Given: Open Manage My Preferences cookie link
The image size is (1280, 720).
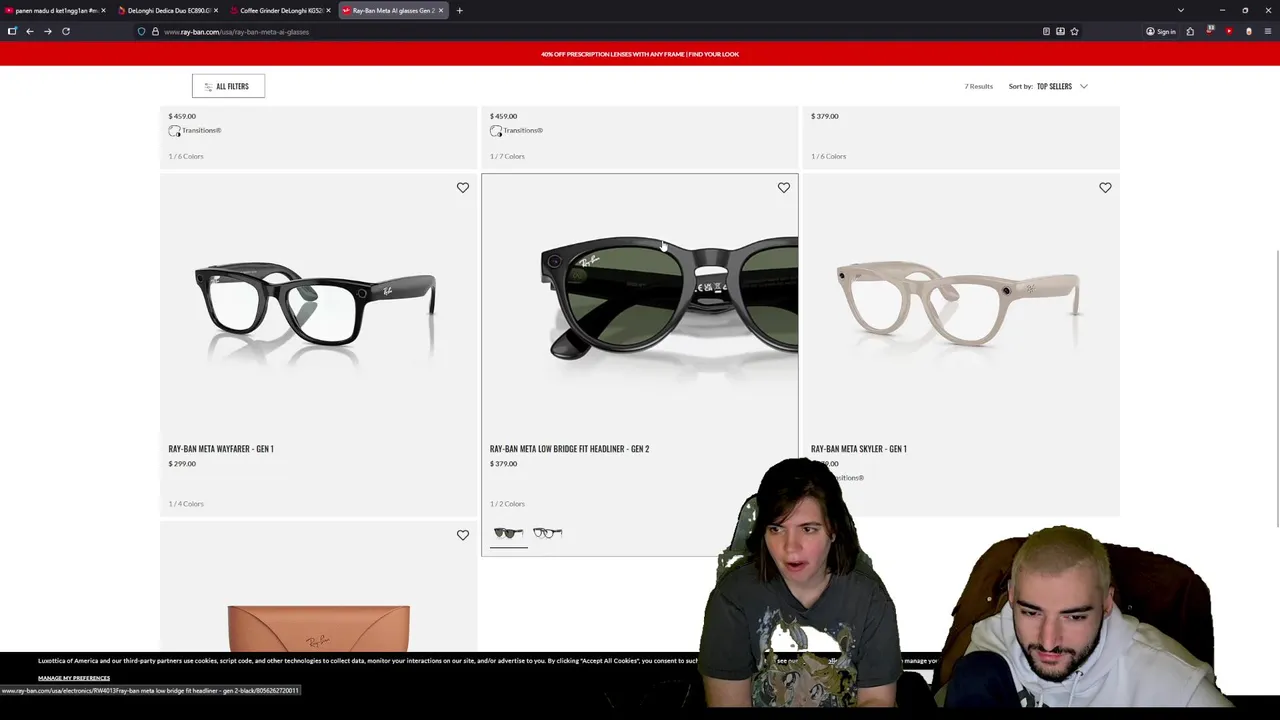Looking at the screenshot, I should coord(74,678).
